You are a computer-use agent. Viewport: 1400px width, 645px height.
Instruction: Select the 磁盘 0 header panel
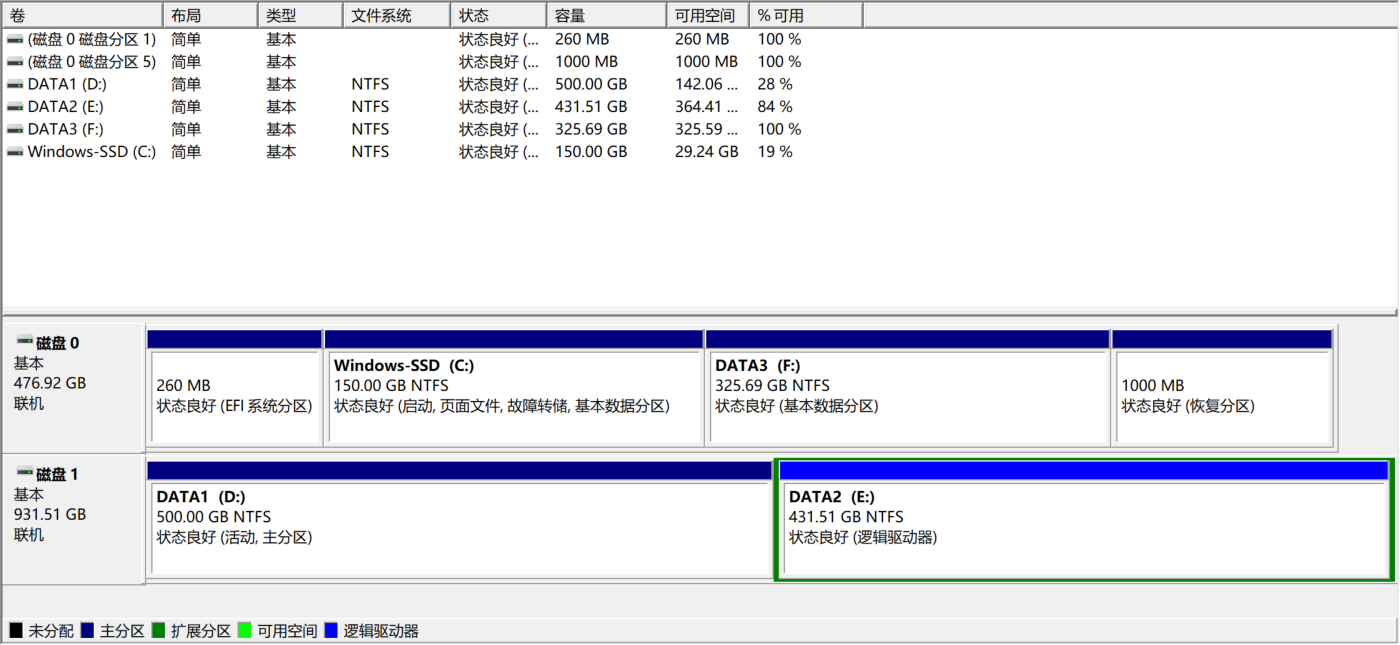pyautogui.click(x=74, y=386)
